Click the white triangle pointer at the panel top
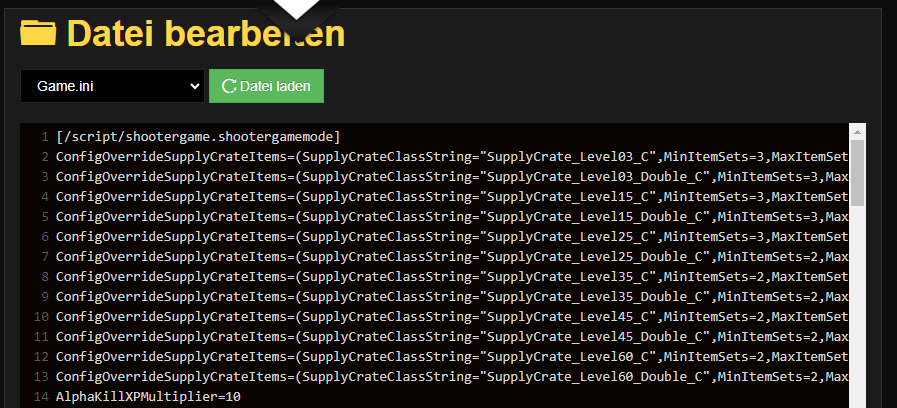The image size is (897, 408). [x=298, y=9]
